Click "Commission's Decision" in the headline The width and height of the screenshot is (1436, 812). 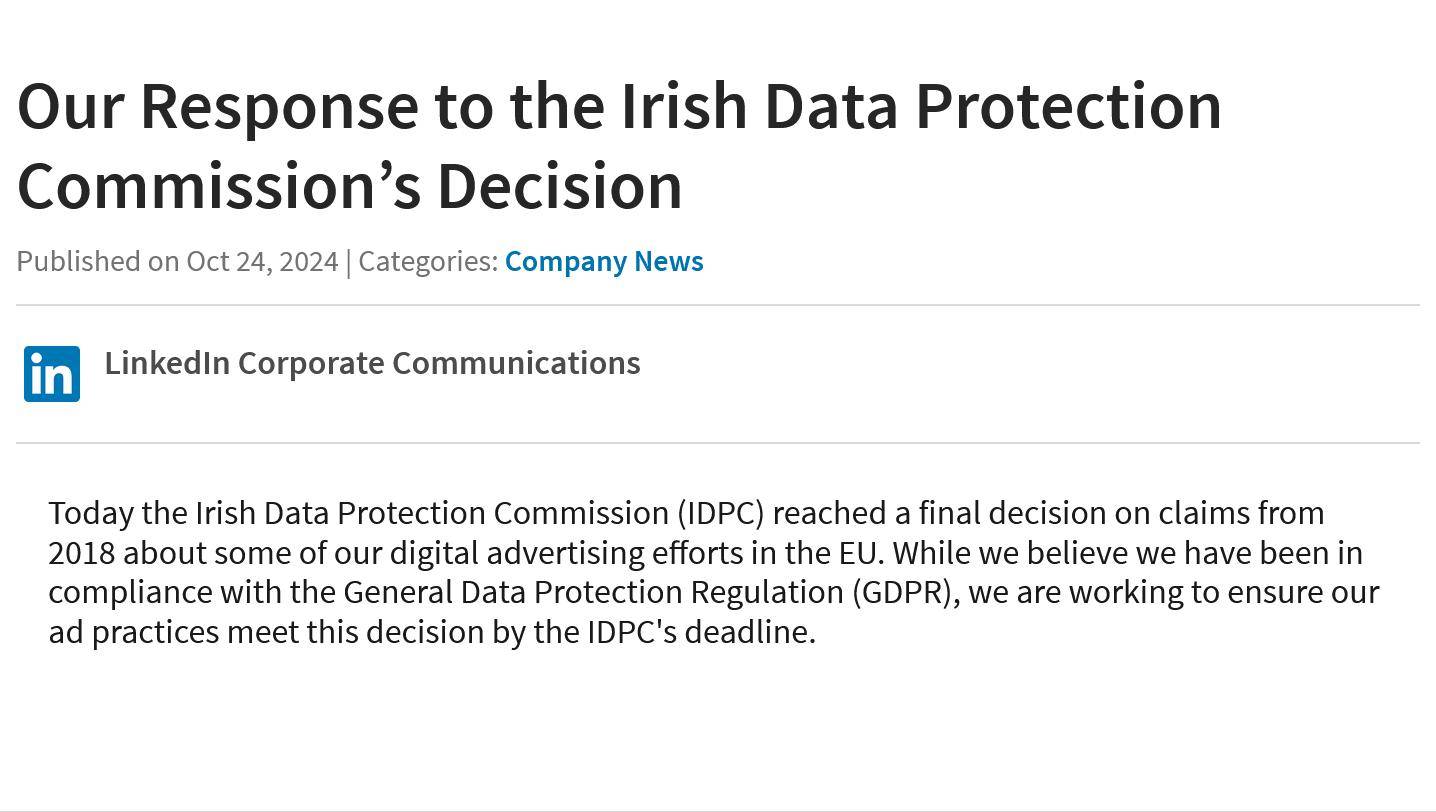[x=350, y=186]
